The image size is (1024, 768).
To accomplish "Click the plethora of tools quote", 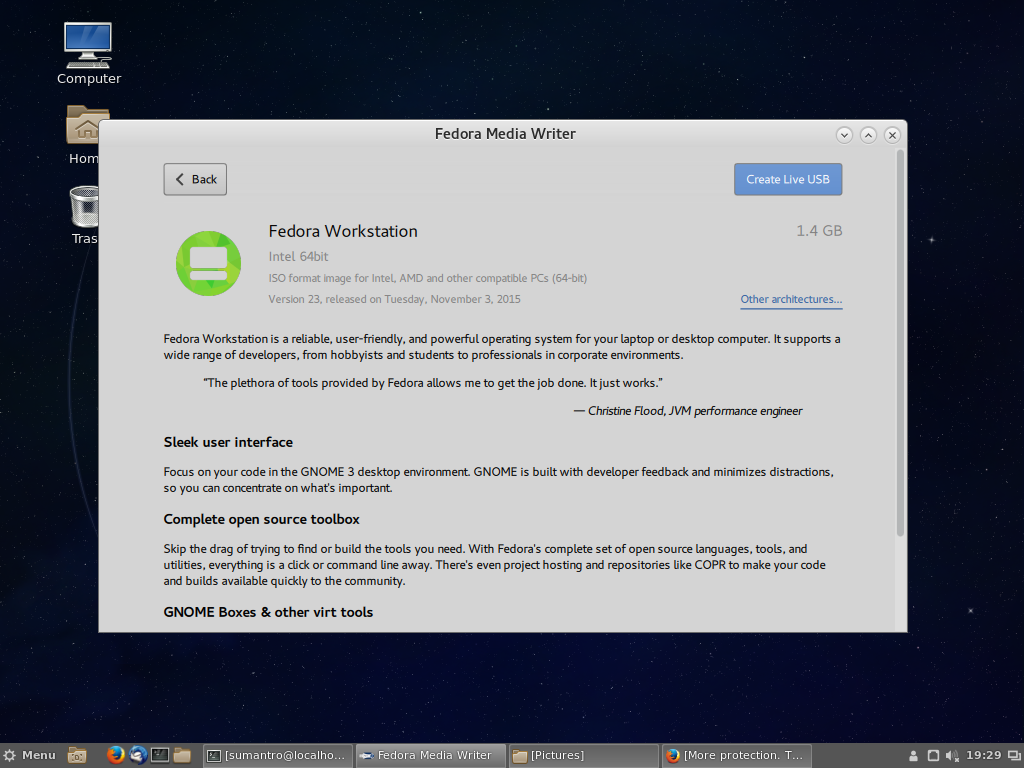I will coord(433,383).
